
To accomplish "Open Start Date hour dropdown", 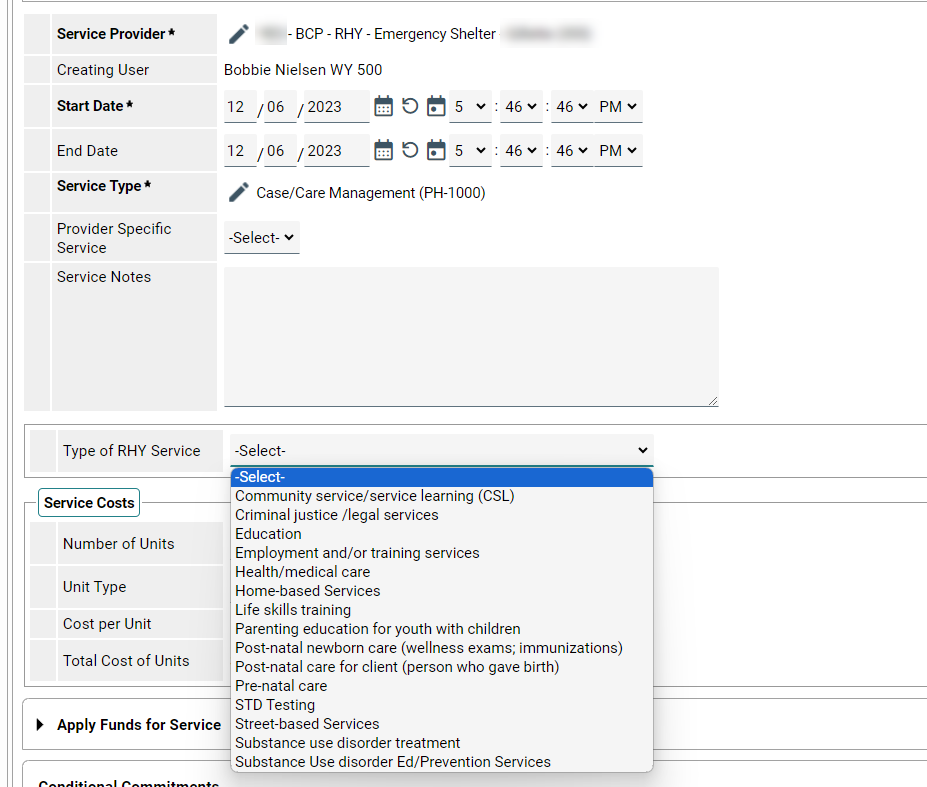I will 470,106.
